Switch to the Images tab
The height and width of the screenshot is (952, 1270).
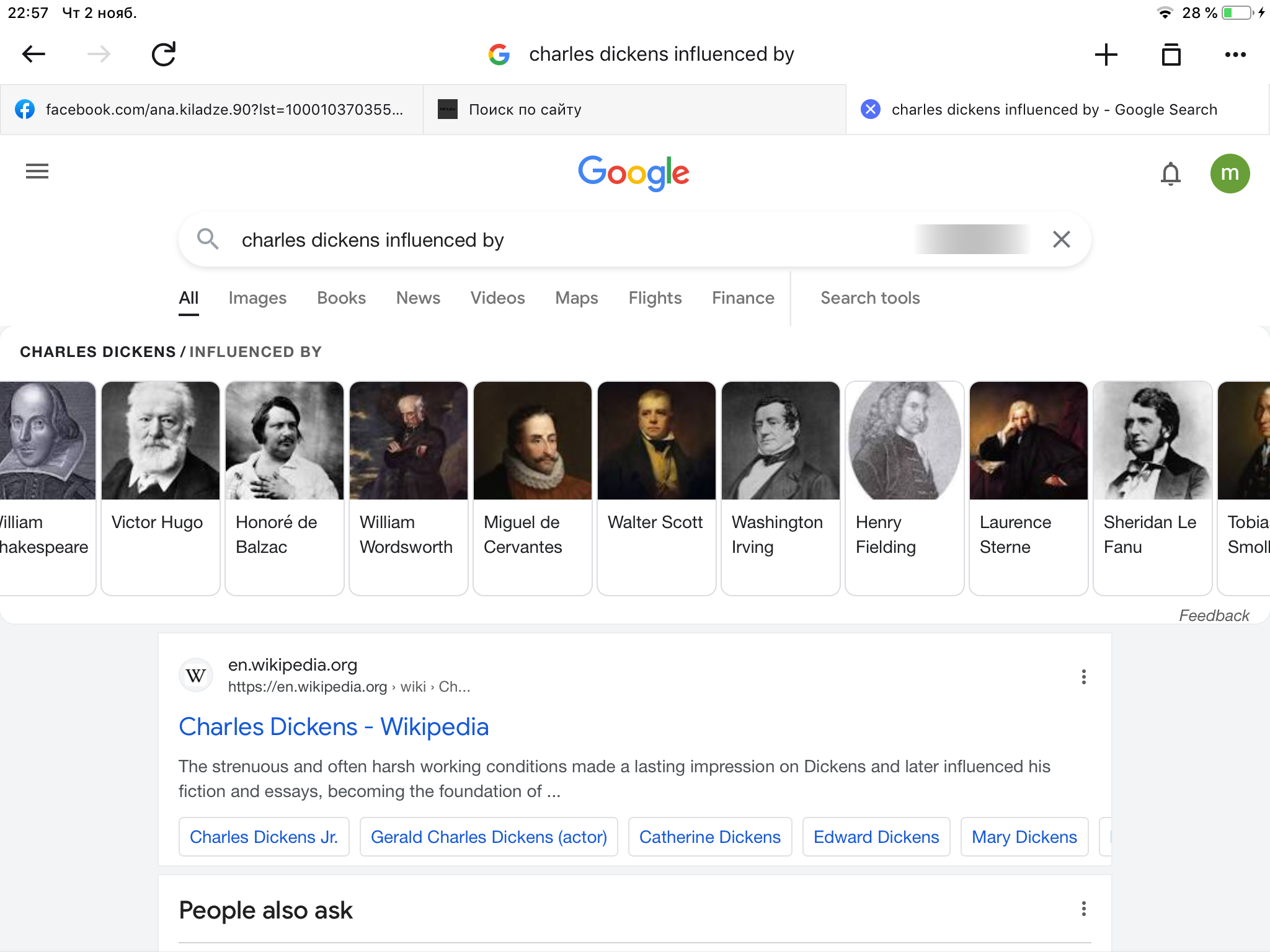click(x=257, y=298)
